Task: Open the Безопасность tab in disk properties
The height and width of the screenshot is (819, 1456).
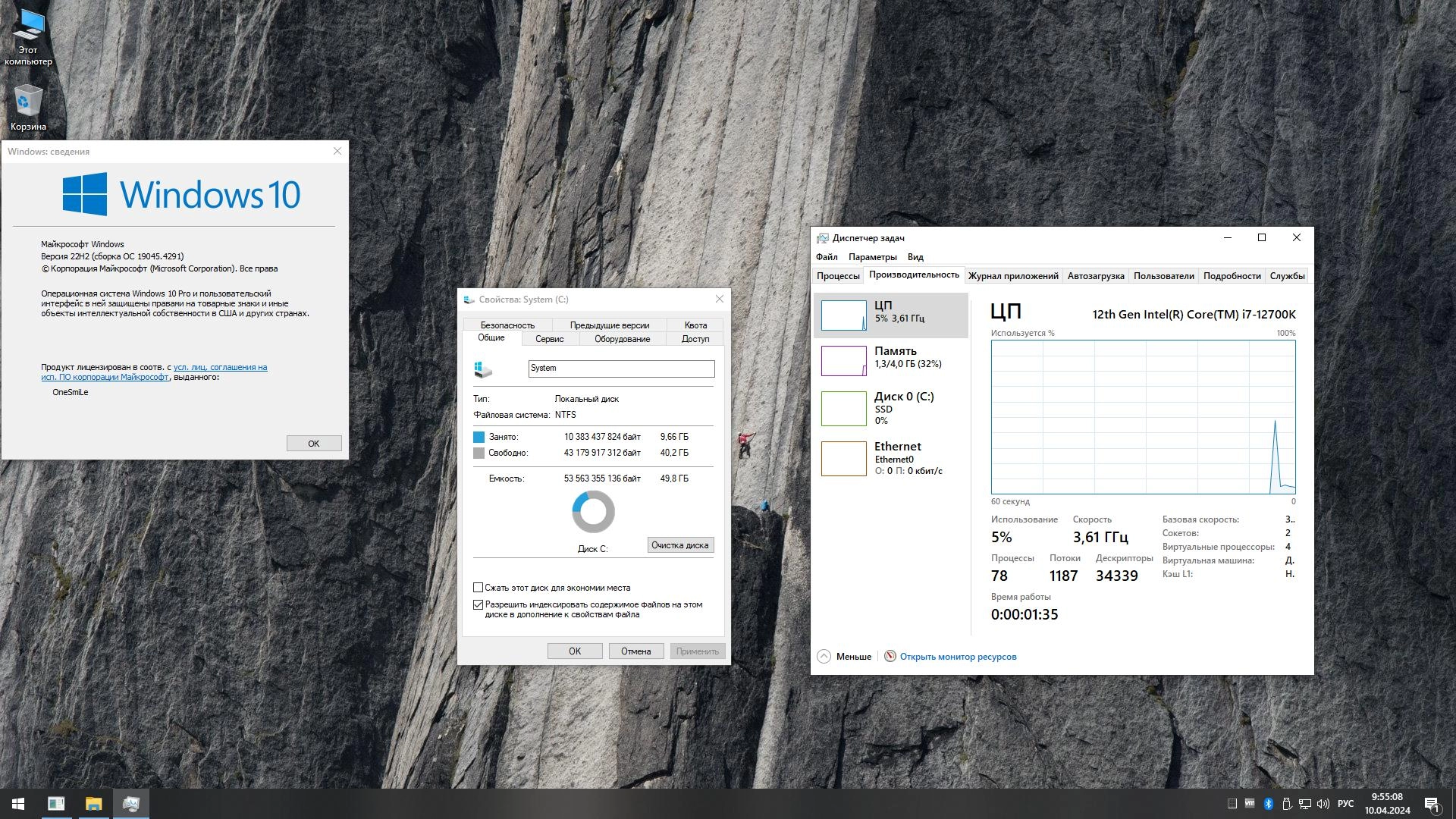Action: 507,325
